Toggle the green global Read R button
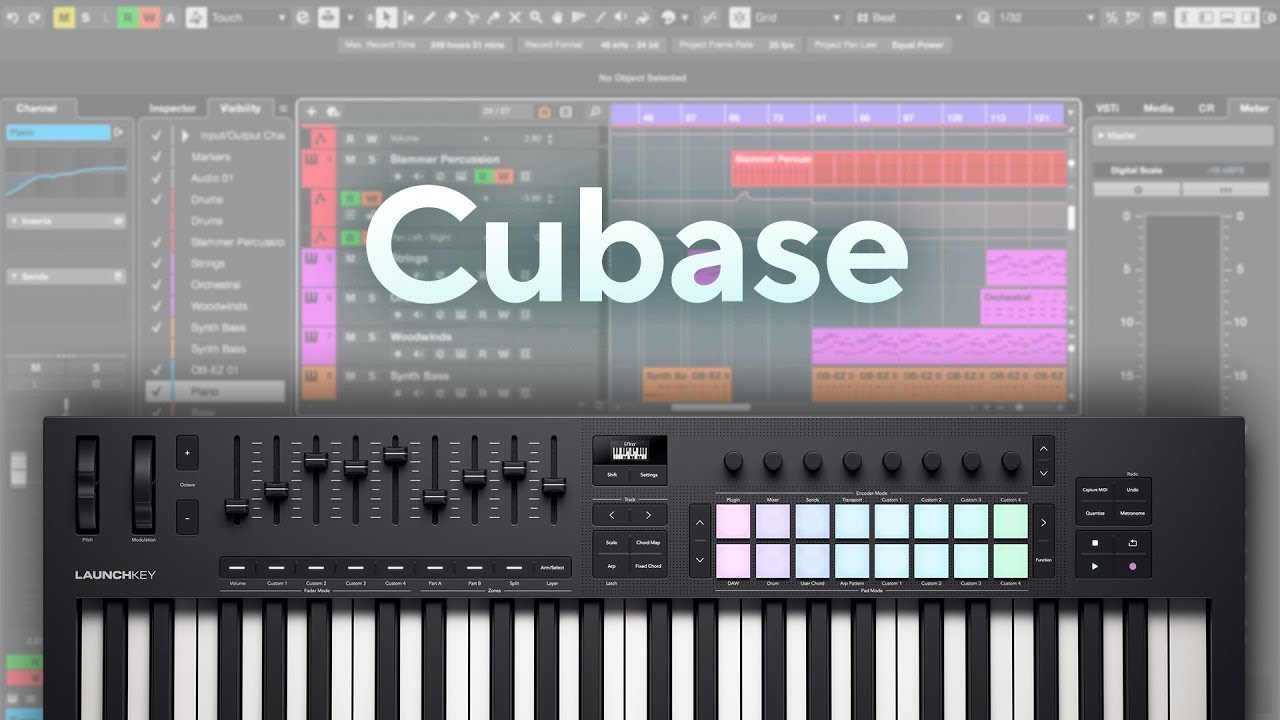The height and width of the screenshot is (720, 1280). point(128,18)
